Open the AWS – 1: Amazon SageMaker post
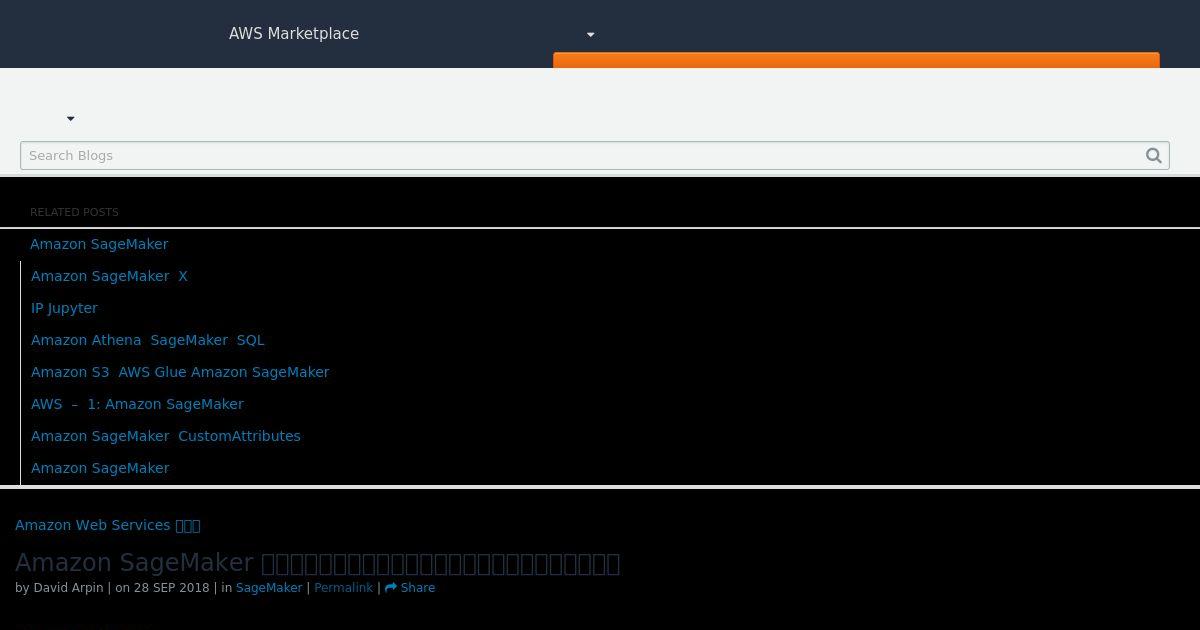The image size is (1200, 630). click(137, 404)
